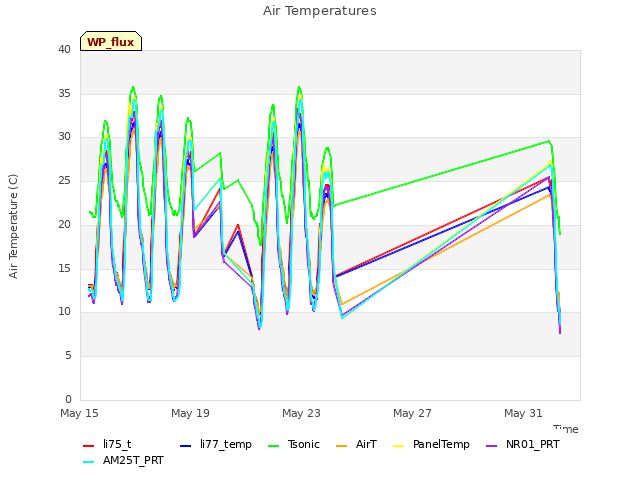Viewport: 640px width, 480px height.
Task: Click the Air Temperature (C) axis title
Action: click(13, 227)
